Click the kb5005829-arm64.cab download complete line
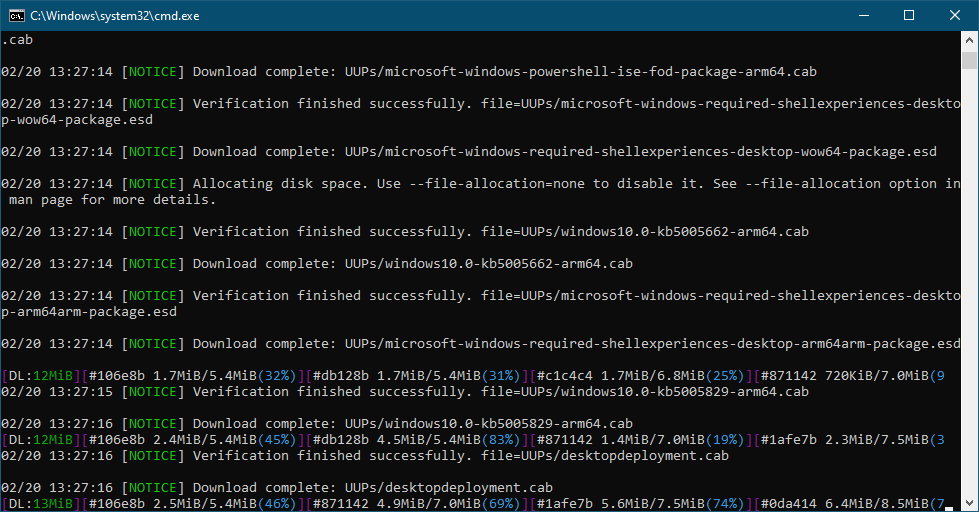 coord(317,424)
